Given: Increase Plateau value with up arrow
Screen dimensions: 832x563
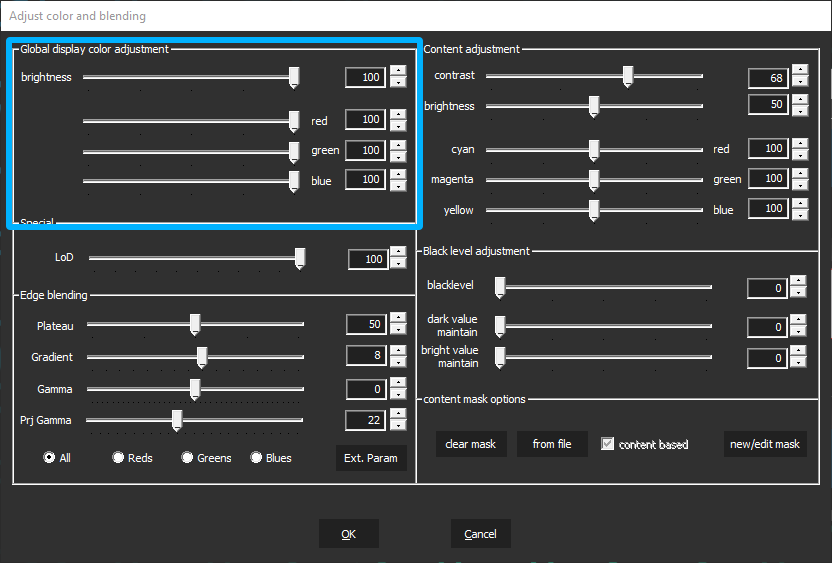Looking at the screenshot, I should [398, 318].
